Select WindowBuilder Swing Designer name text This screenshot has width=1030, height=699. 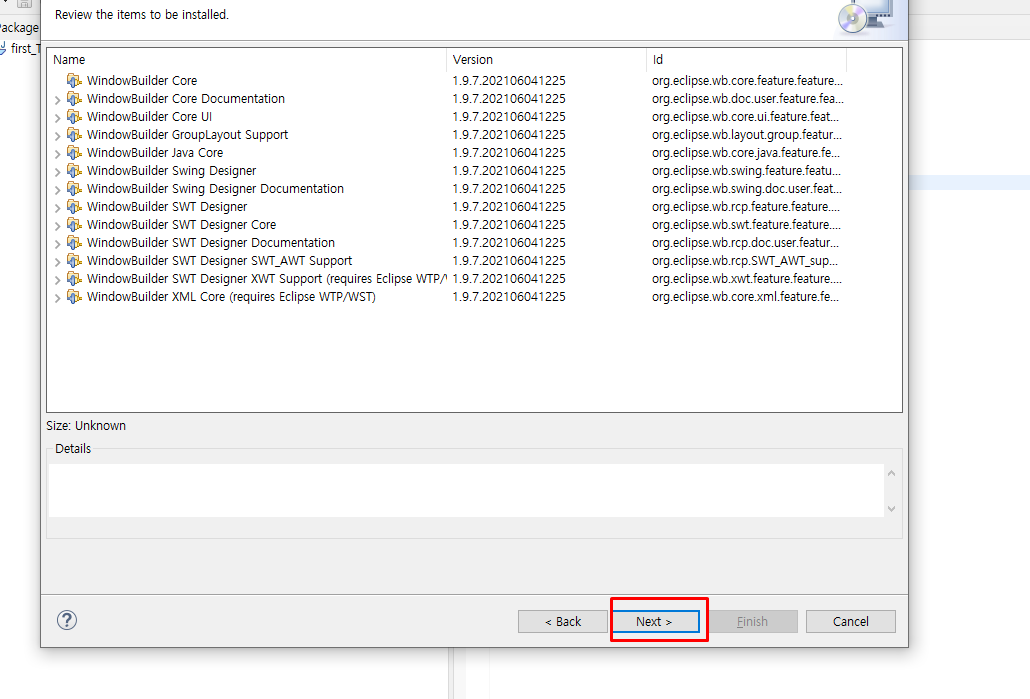click(x=171, y=171)
